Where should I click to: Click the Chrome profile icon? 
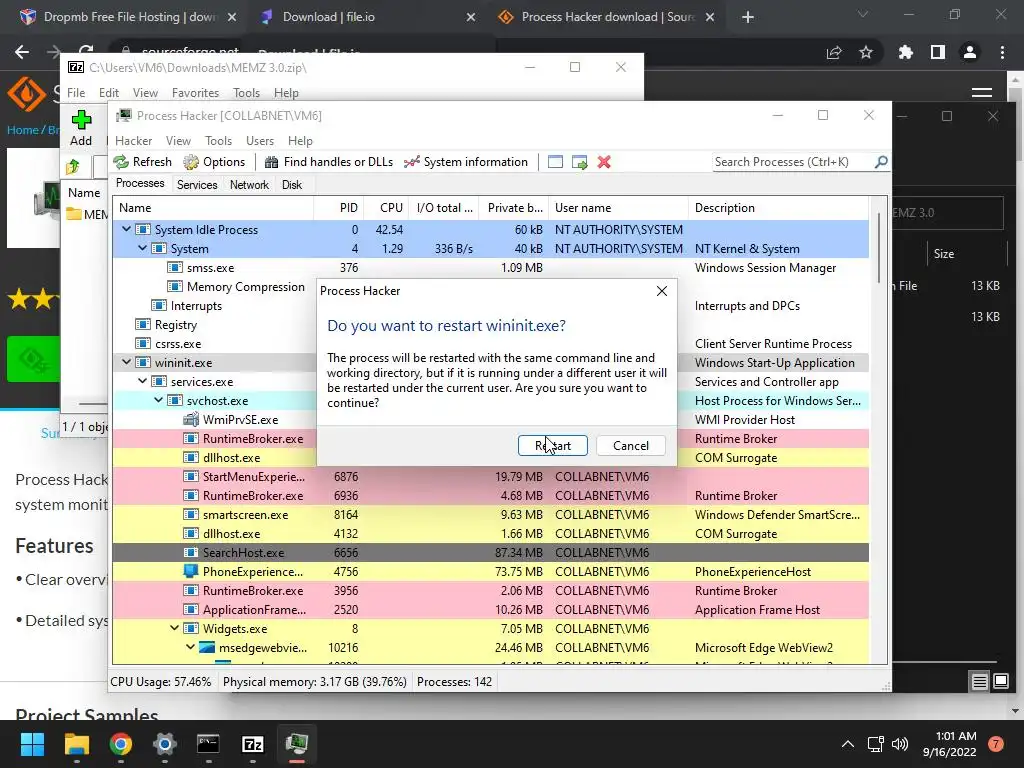970,52
